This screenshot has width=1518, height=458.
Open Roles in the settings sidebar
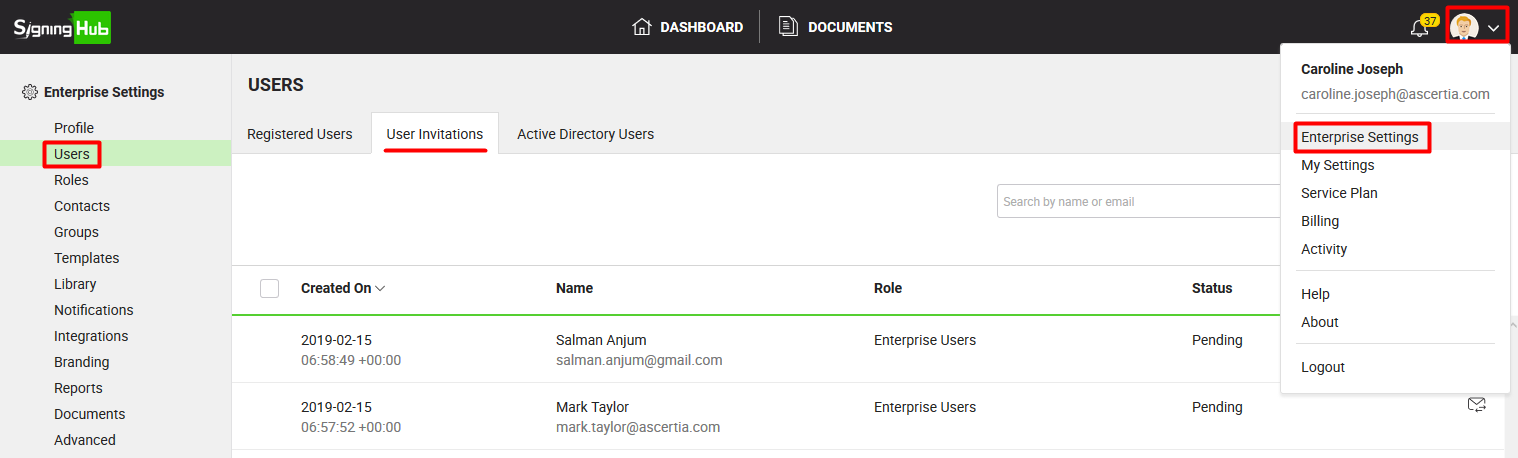coord(71,180)
